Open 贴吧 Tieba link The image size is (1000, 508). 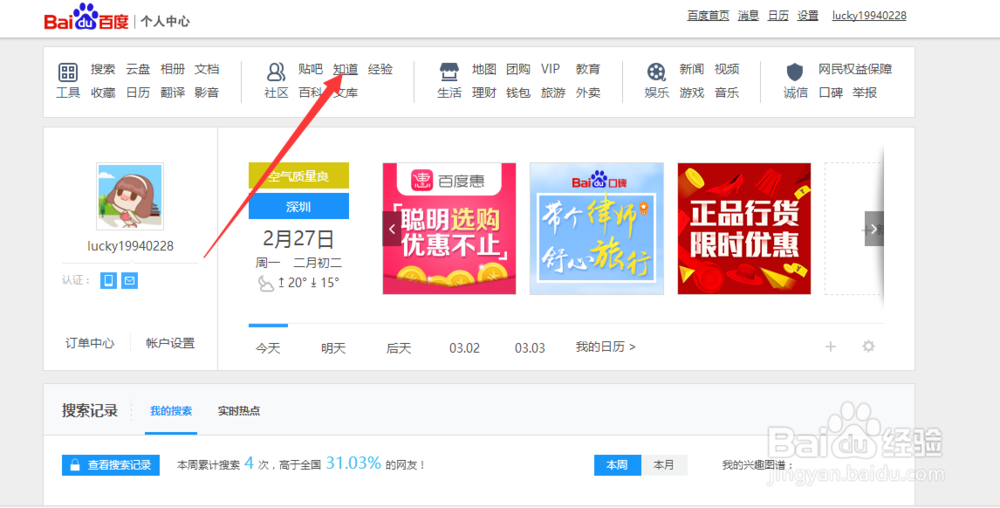pos(311,69)
